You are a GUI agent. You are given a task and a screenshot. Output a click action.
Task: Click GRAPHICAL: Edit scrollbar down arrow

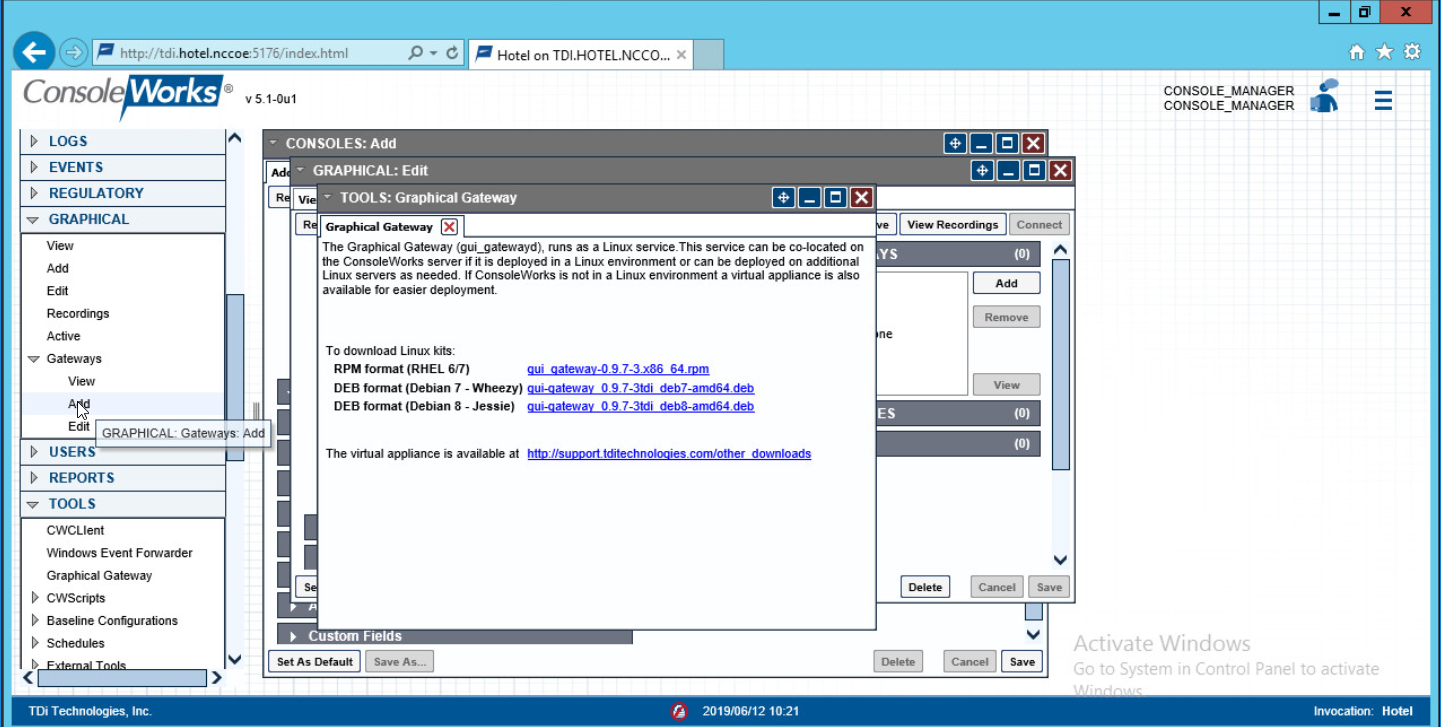click(x=1060, y=561)
